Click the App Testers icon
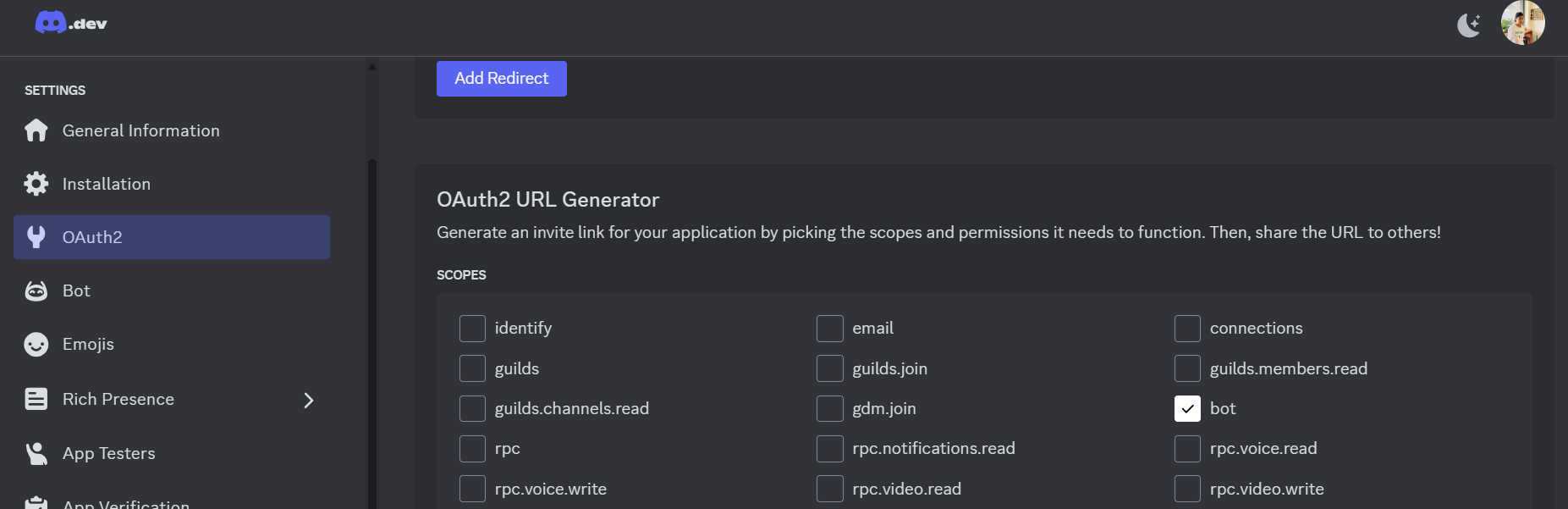The image size is (1568, 509). tap(36, 453)
